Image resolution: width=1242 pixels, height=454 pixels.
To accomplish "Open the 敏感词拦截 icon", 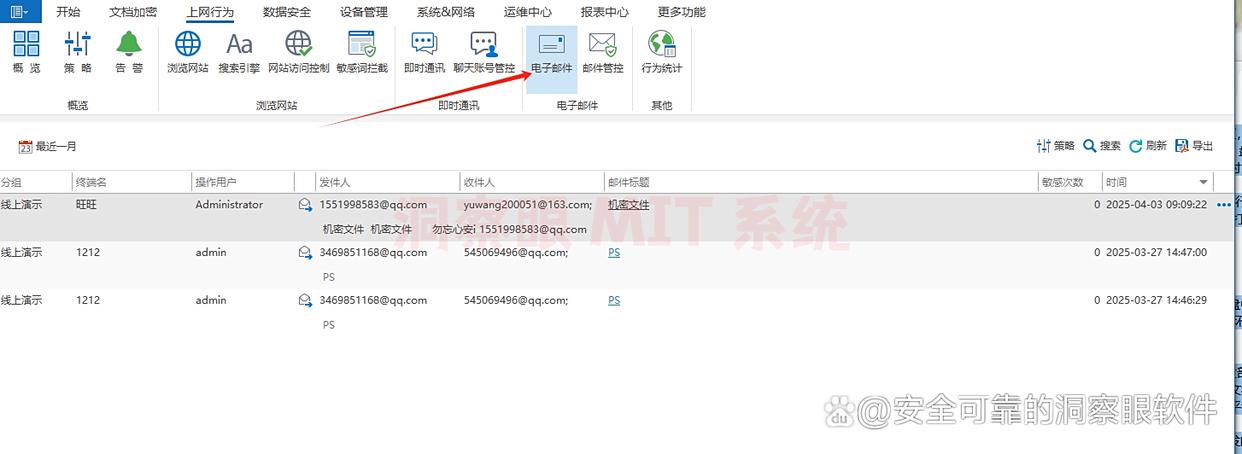I will click(x=362, y=52).
